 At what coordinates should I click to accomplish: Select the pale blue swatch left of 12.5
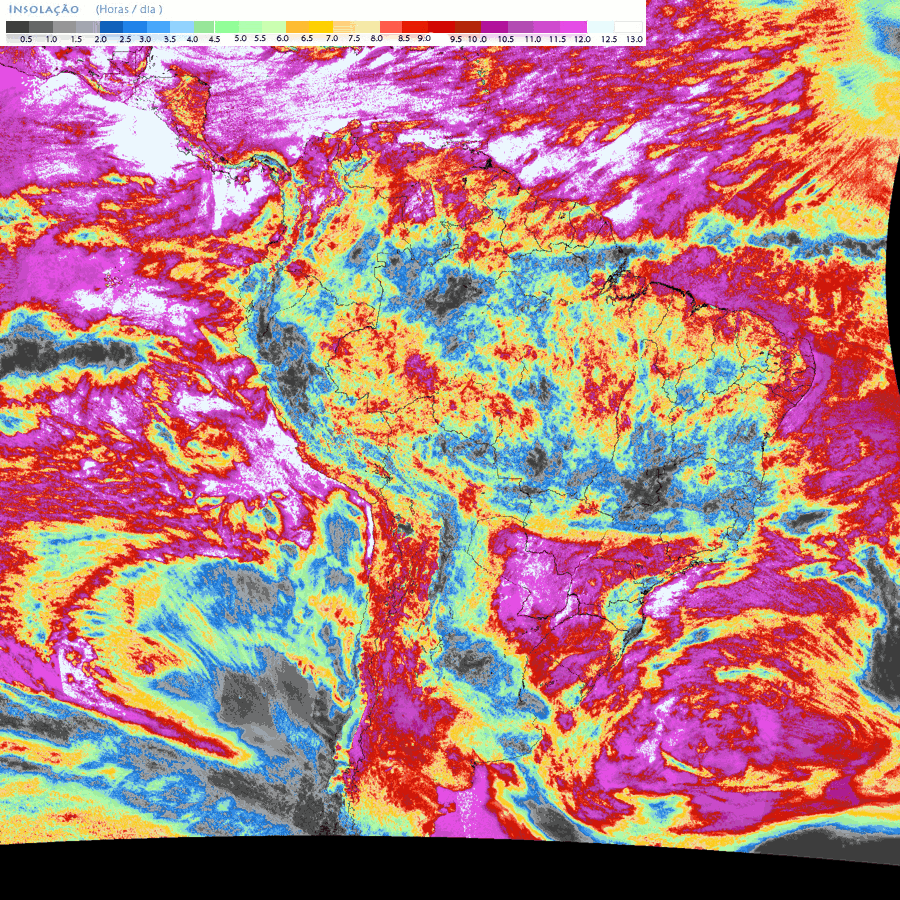(601, 27)
